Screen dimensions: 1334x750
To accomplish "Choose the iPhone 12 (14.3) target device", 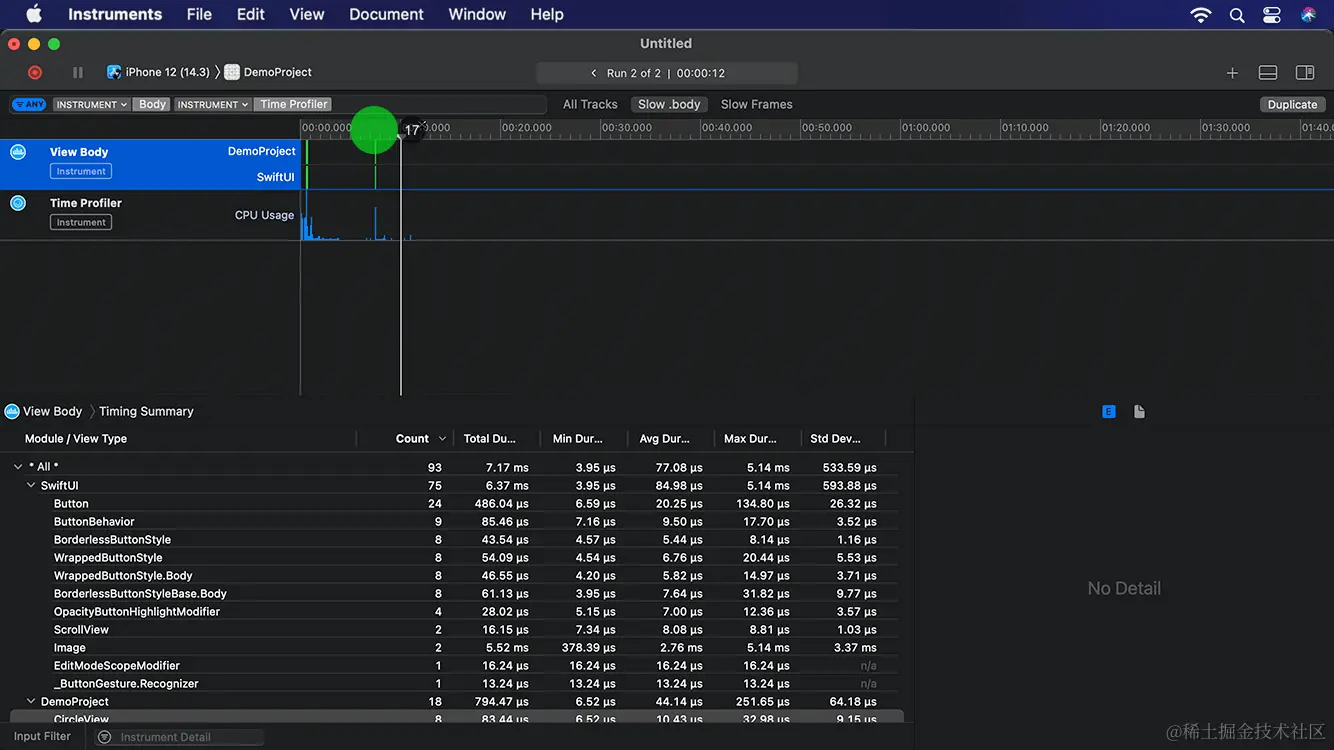I will click(x=167, y=72).
